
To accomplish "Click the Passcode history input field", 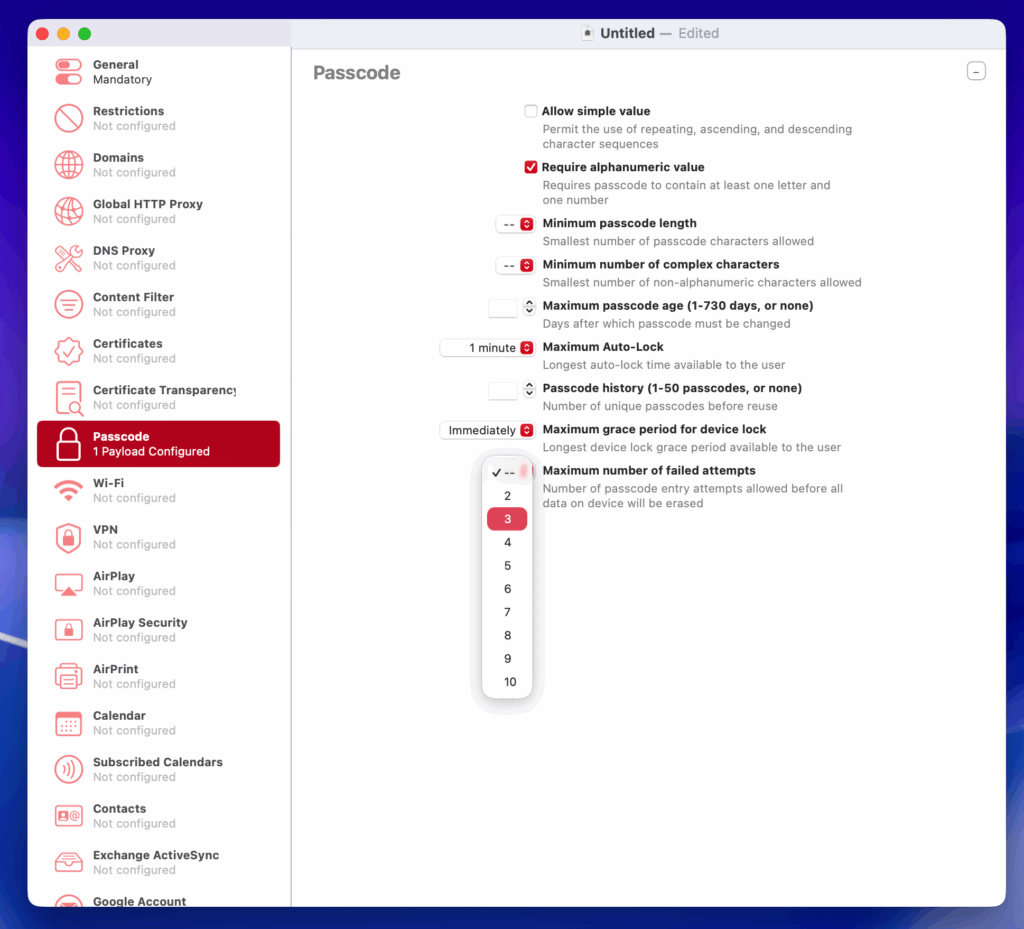I will (503, 389).
